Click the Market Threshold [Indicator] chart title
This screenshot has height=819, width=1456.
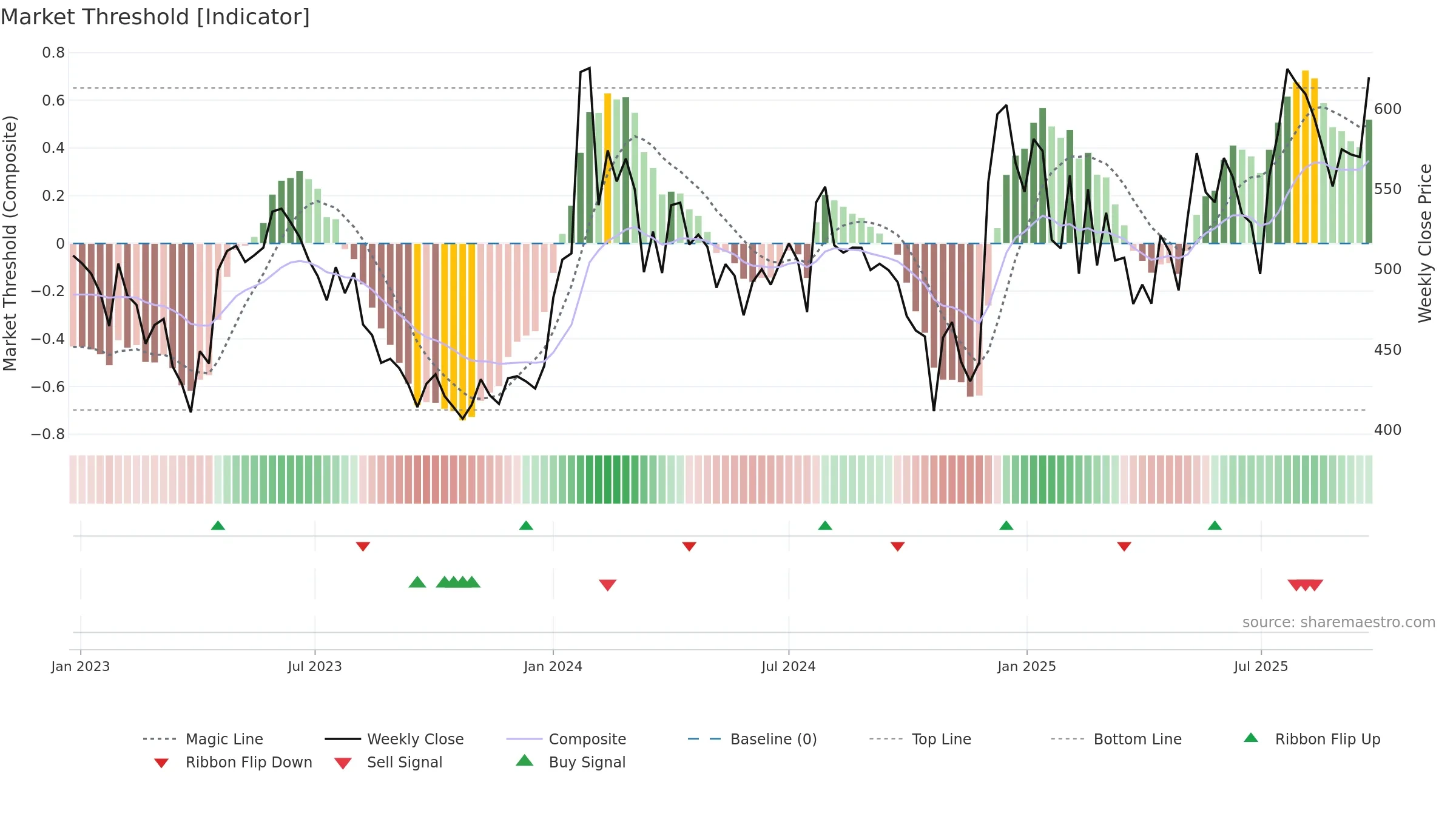click(x=155, y=17)
